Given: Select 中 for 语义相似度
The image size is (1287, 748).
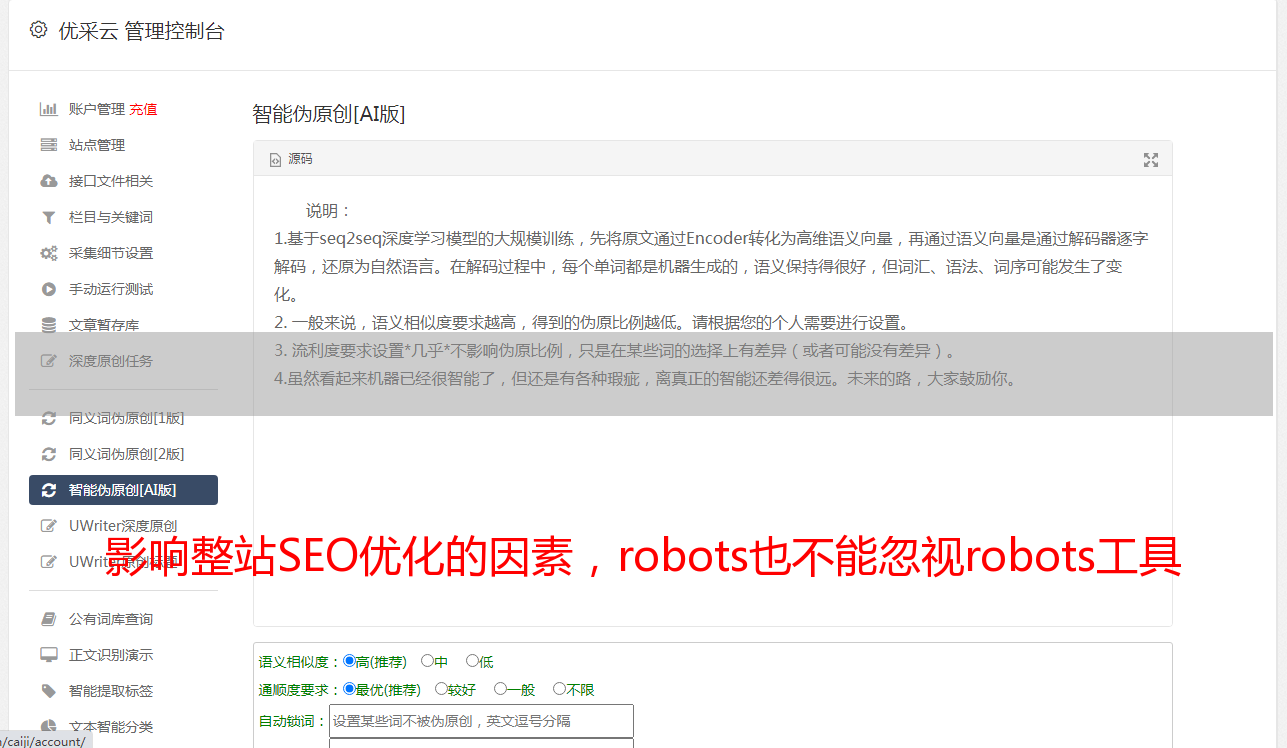Looking at the screenshot, I should pyautogui.click(x=427, y=661).
